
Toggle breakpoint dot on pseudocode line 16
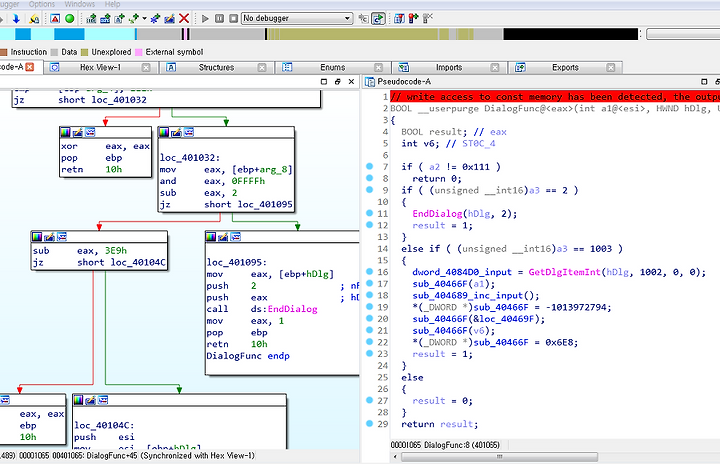pos(370,272)
